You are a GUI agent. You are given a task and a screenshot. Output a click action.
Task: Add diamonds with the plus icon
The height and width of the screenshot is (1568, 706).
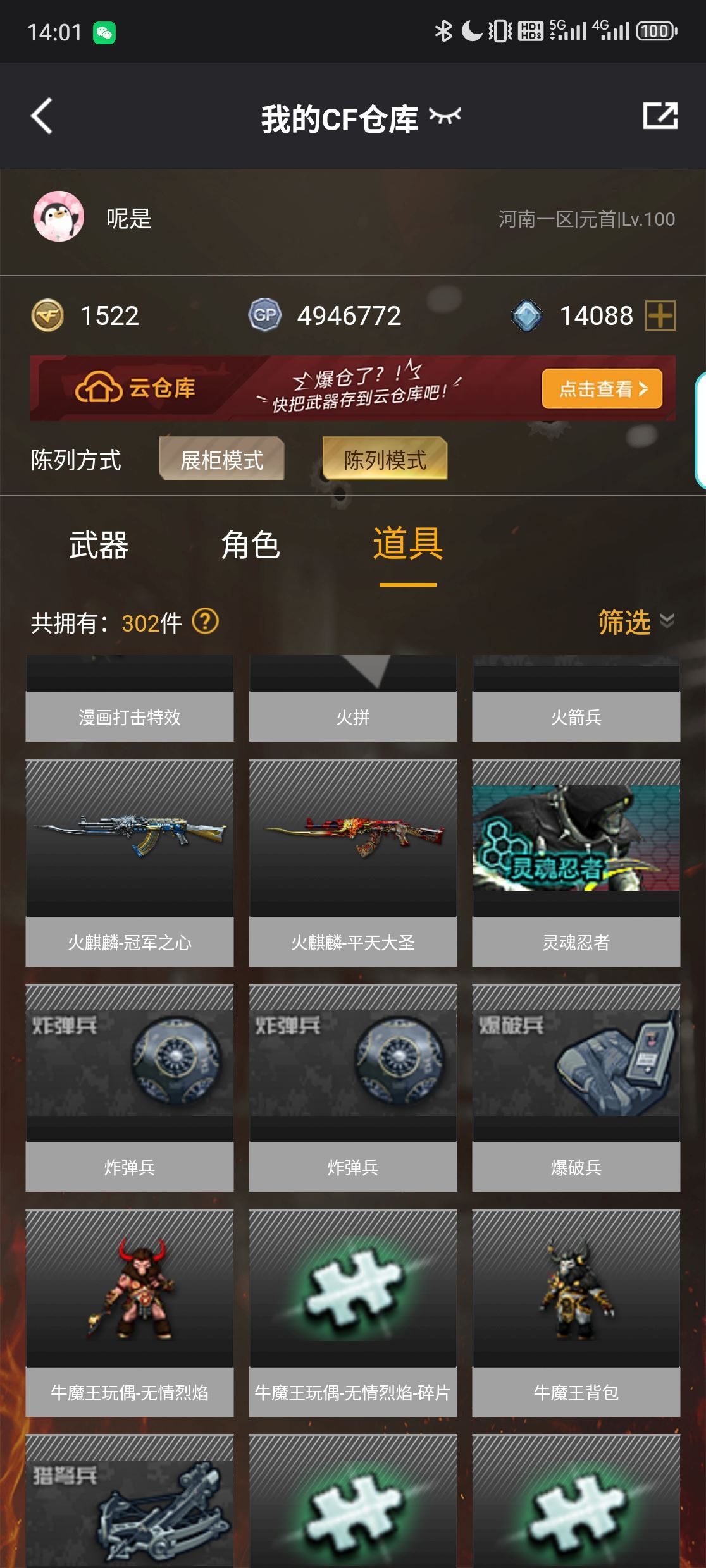660,315
